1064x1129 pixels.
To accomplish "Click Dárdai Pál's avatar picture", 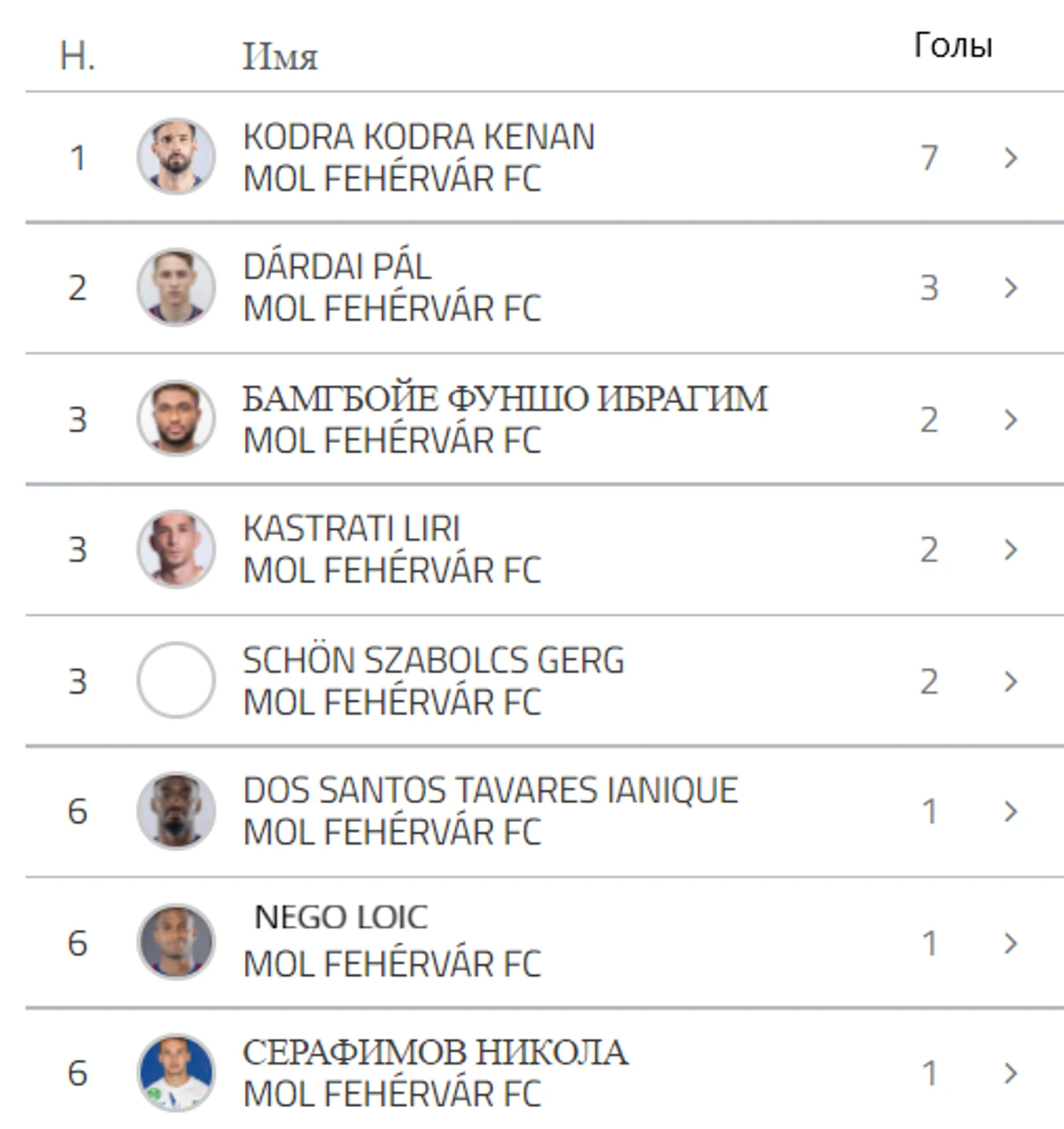I will point(176,287).
